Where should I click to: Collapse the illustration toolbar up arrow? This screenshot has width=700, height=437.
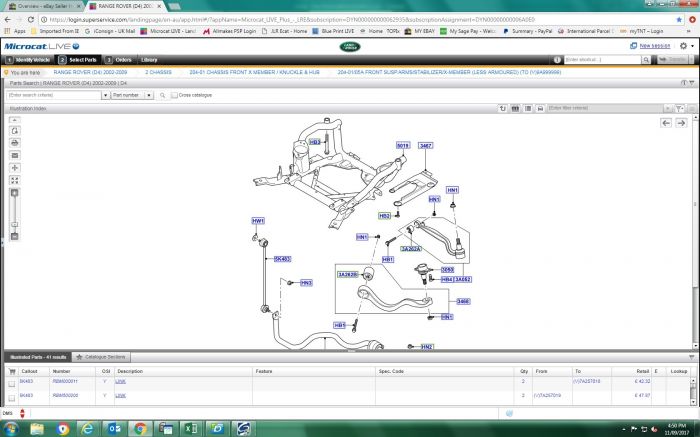tap(14, 120)
